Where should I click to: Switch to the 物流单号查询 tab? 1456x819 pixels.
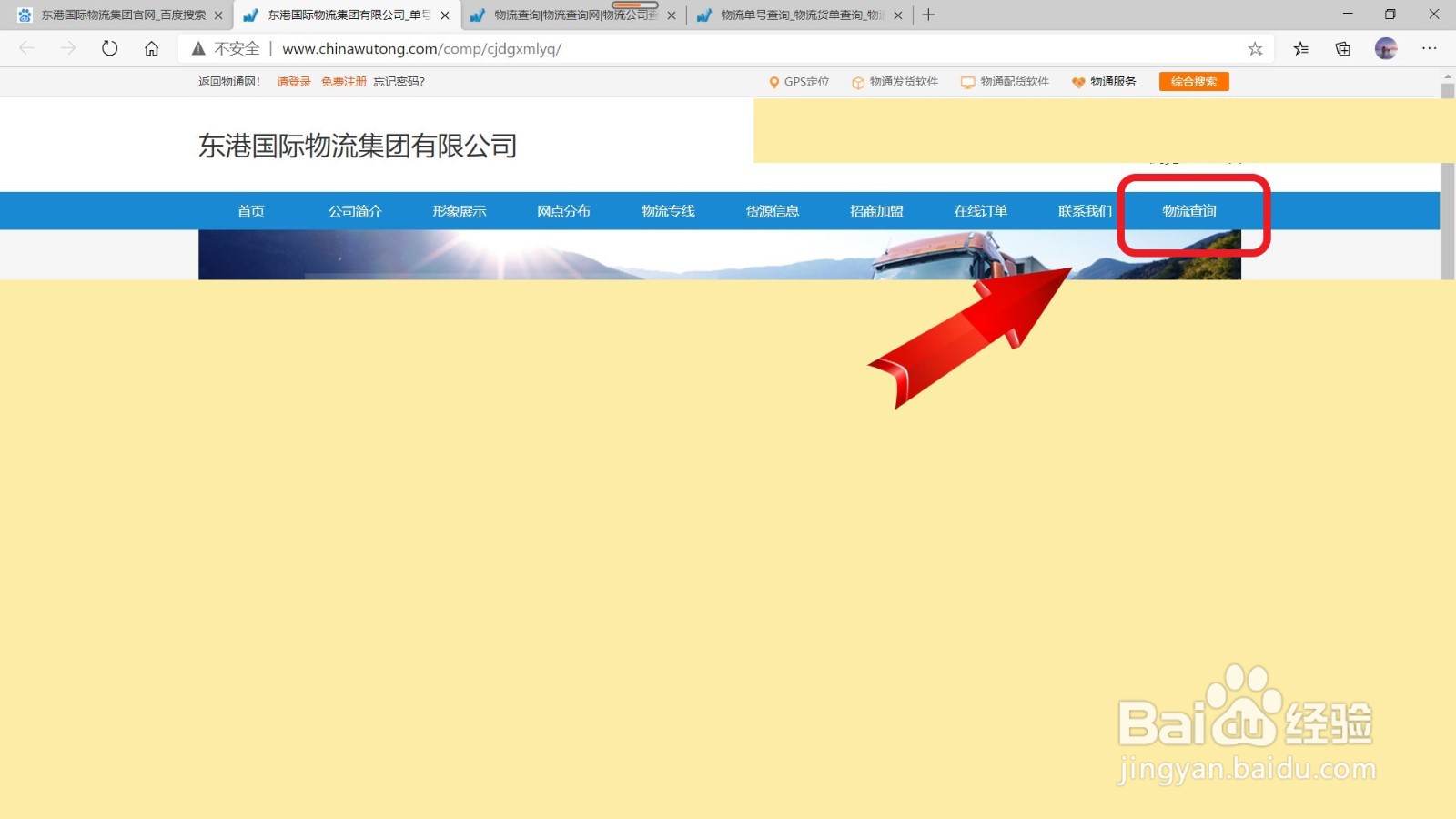point(800,15)
